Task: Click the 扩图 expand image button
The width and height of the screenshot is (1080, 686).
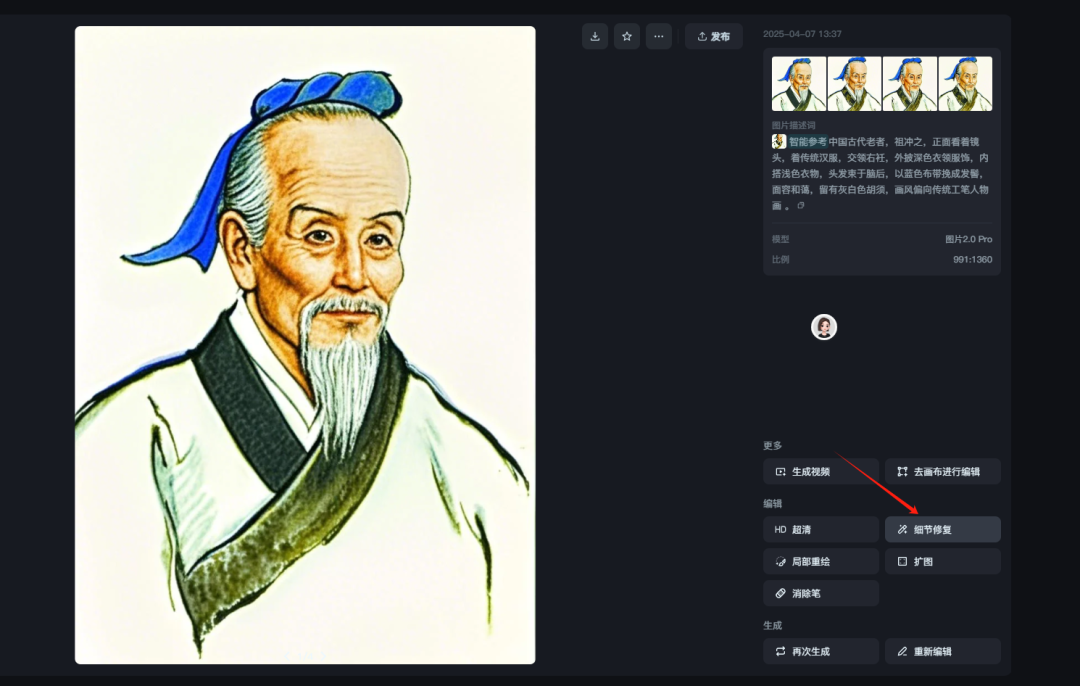Action: [x=943, y=561]
